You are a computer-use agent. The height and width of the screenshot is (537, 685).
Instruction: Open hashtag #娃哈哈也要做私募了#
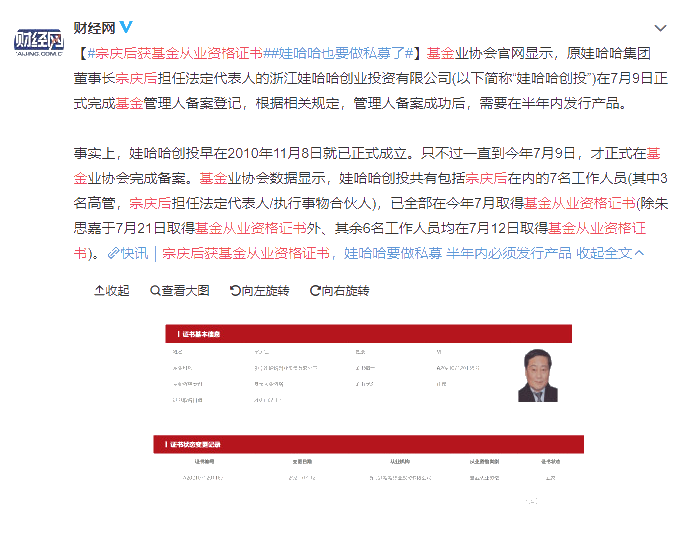(342, 53)
